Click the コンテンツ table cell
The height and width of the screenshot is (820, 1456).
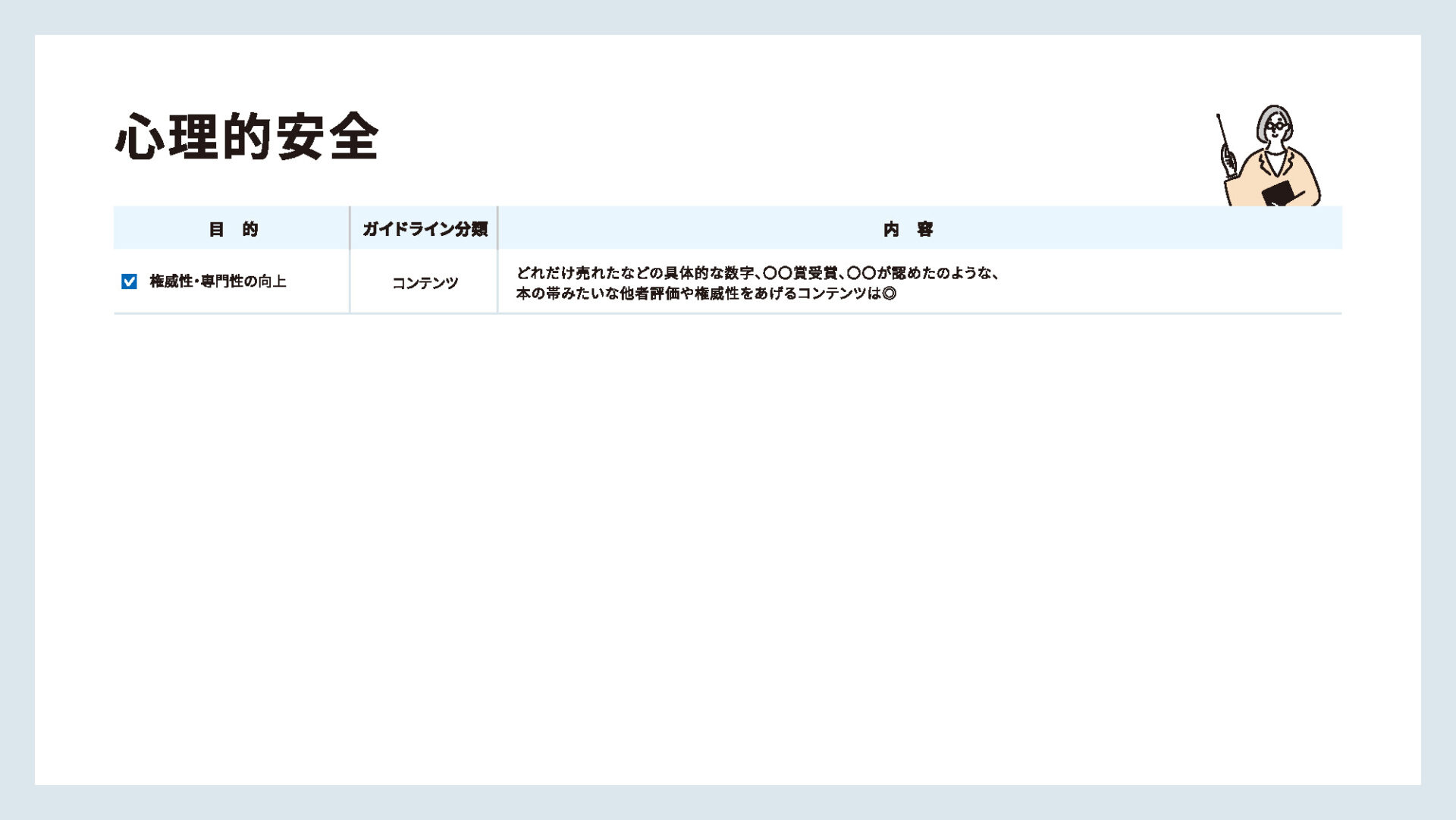tap(425, 282)
